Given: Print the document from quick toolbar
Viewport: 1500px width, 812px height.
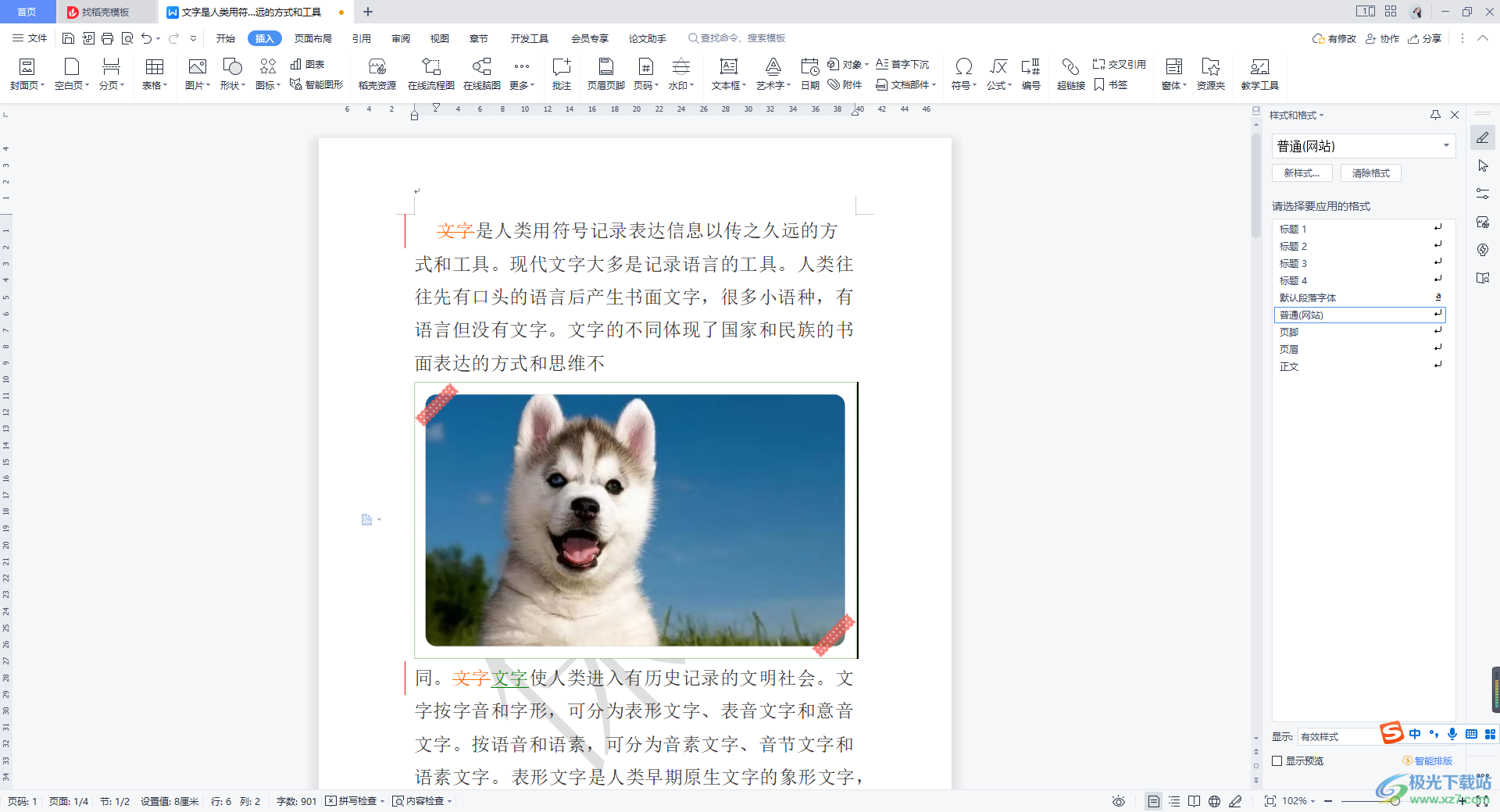Looking at the screenshot, I should pos(107,38).
